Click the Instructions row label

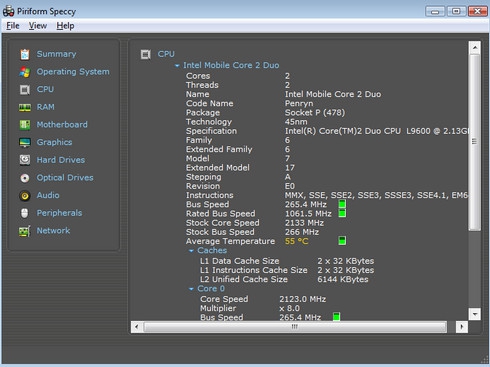pyautogui.click(x=210, y=195)
